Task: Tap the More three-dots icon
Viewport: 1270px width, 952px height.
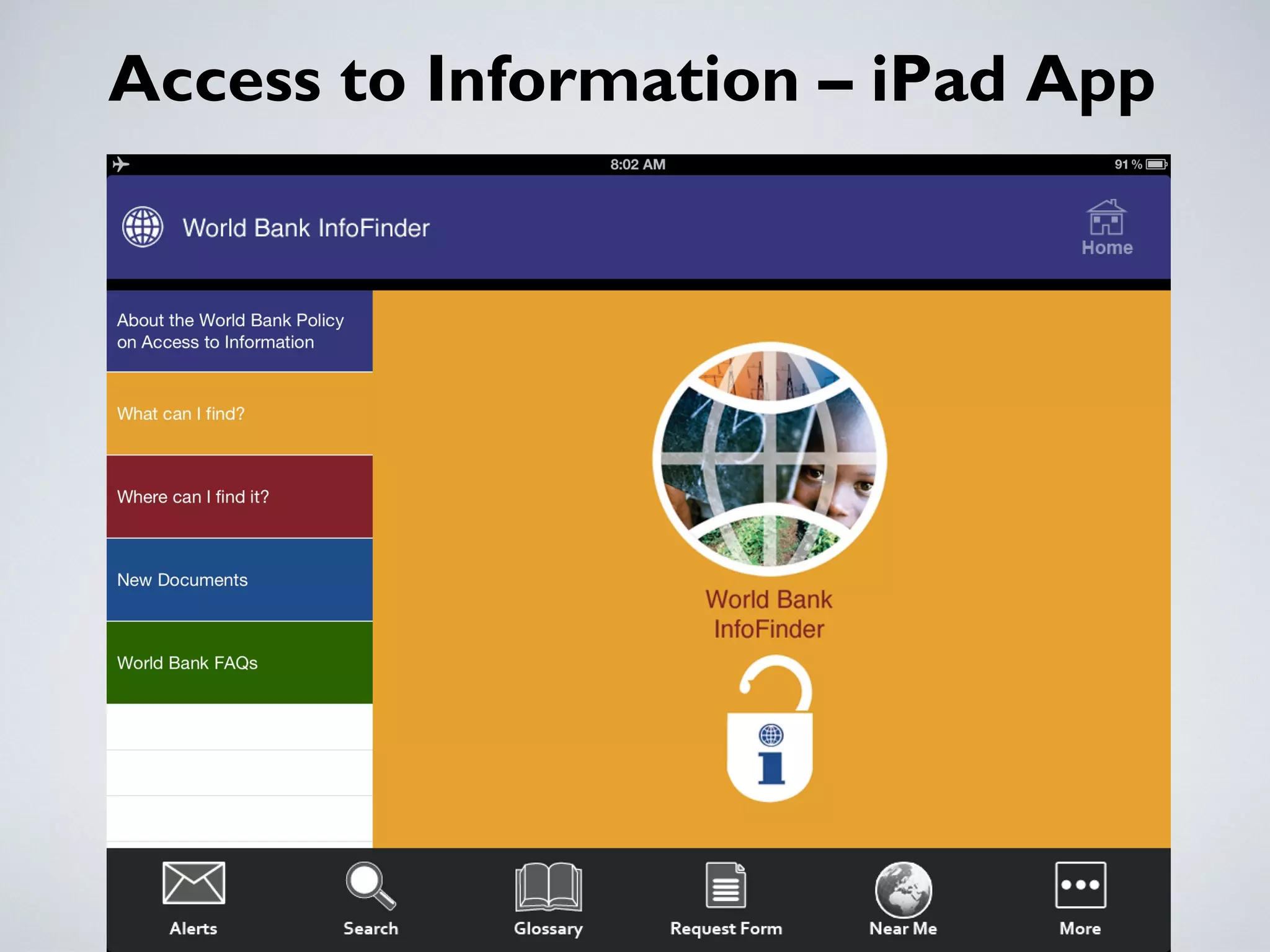Action: [x=1080, y=884]
